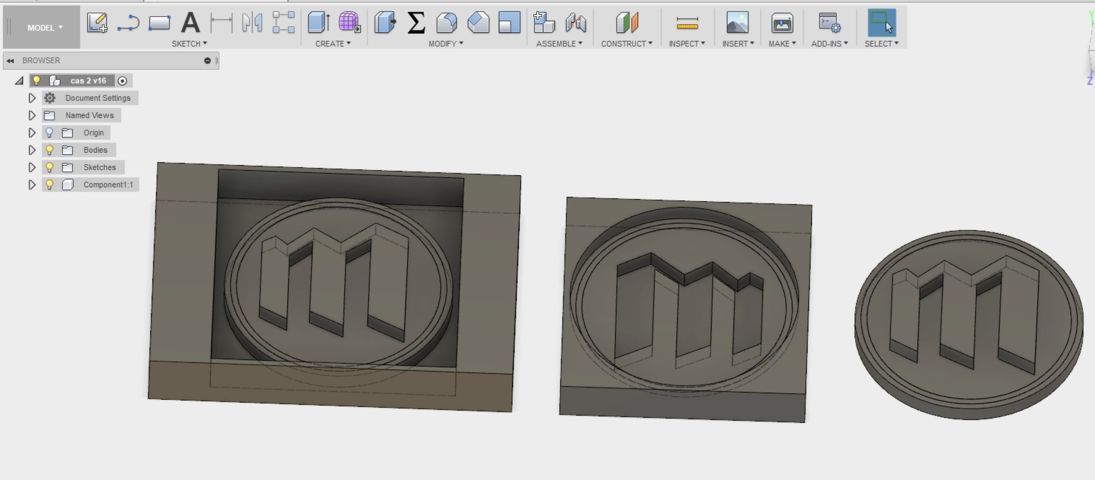The width and height of the screenshot is (1095, 480).
Task: Select the Fillet tool
Action: [x=446, y=23]
